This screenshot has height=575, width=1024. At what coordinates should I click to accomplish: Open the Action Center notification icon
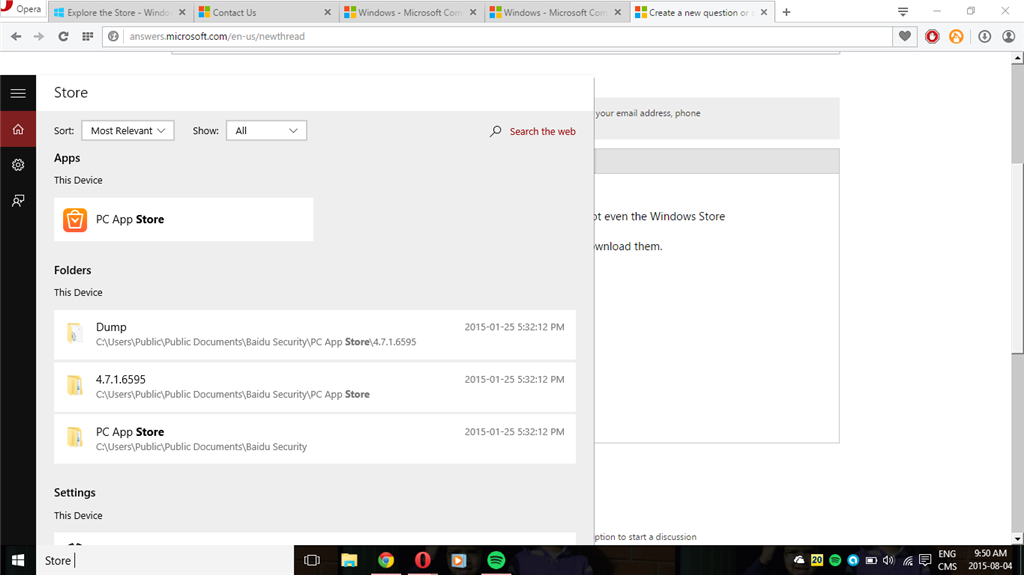(x=925, y=560)
